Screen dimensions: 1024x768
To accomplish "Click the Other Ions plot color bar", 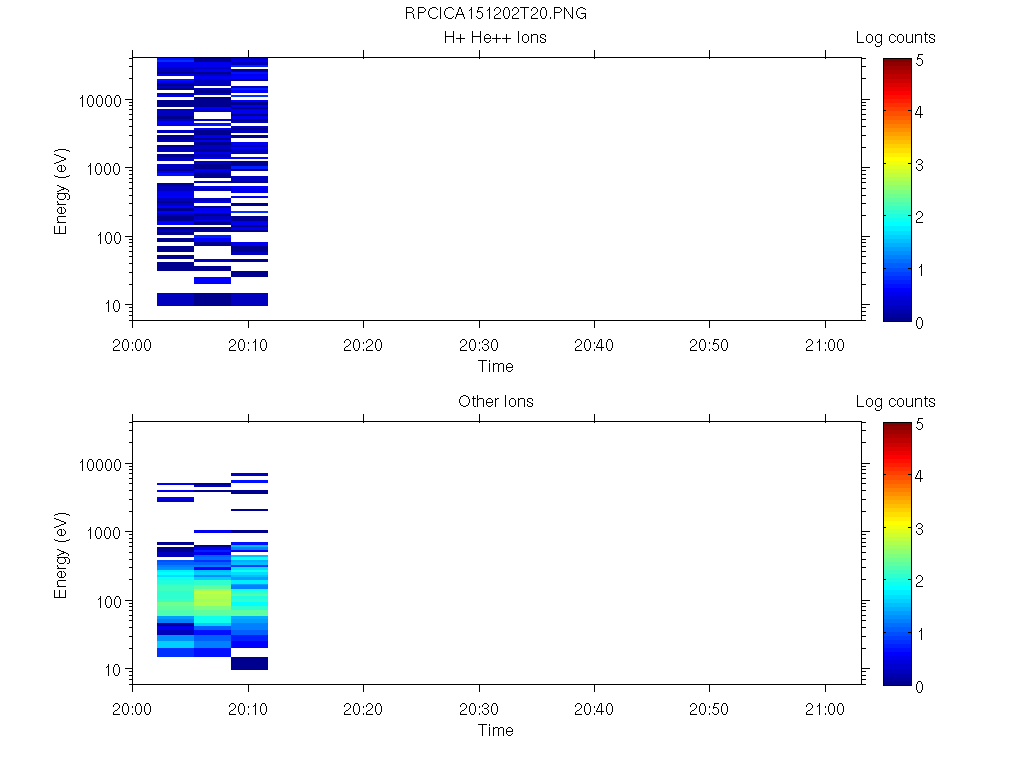I will 897,554.
